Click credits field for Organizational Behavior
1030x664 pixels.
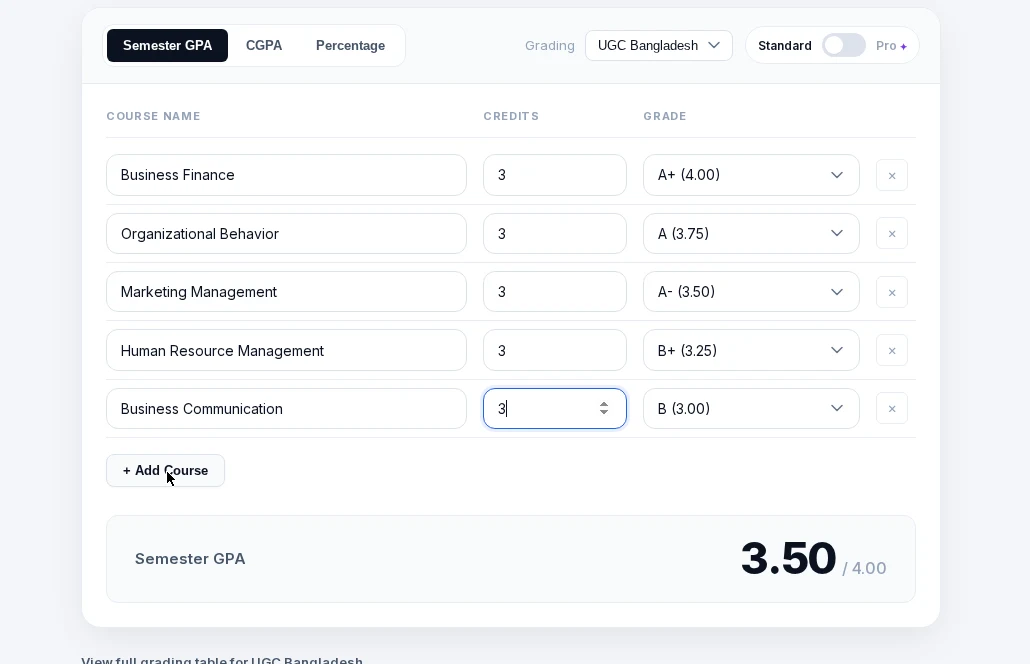coord(555,234)
